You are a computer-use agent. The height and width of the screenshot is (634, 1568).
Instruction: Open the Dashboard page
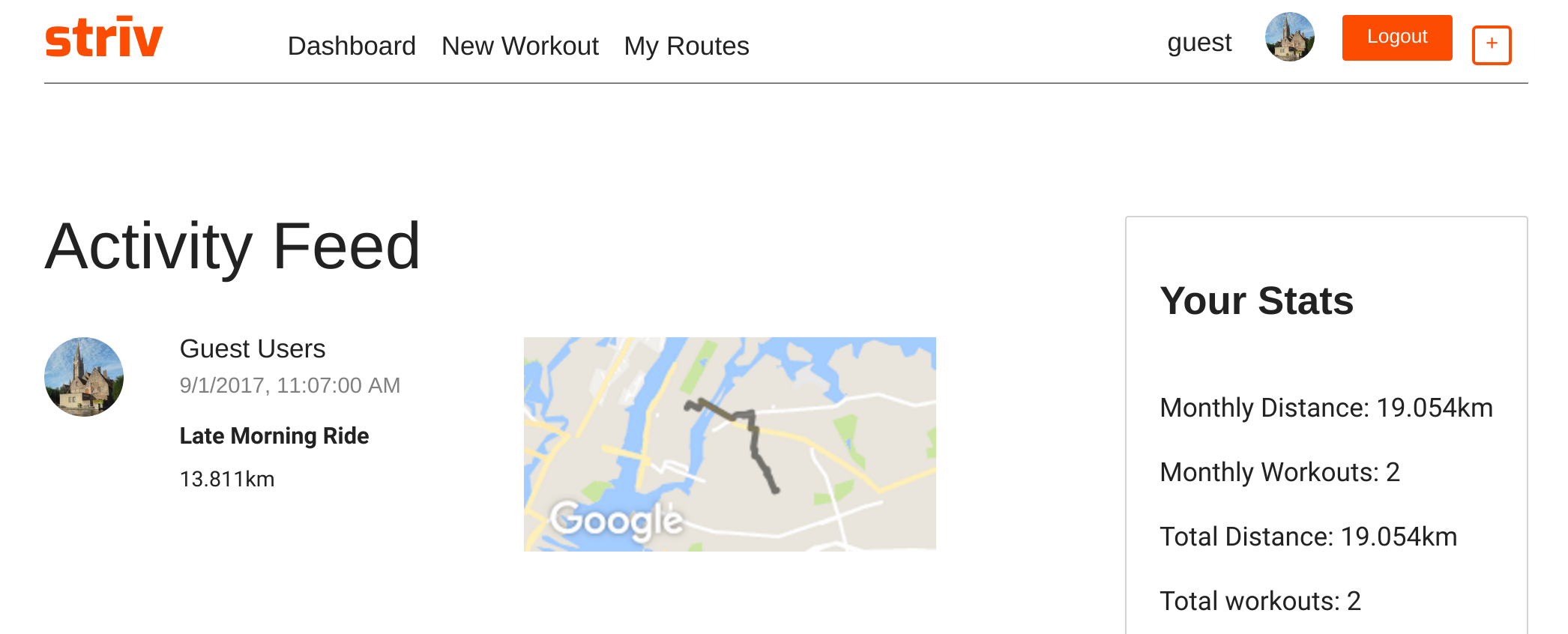click(352, 46)
